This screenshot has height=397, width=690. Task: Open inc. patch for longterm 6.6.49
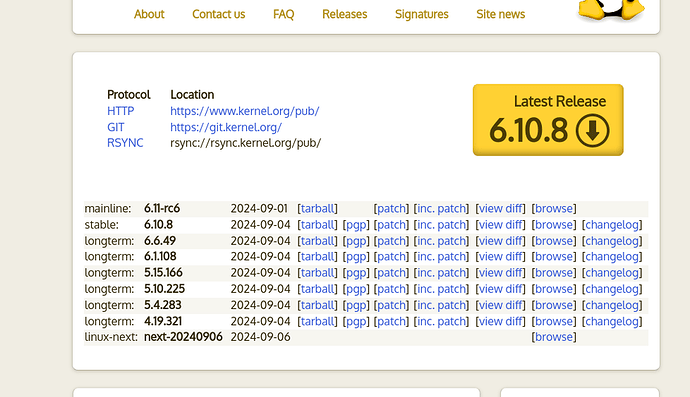441,241
